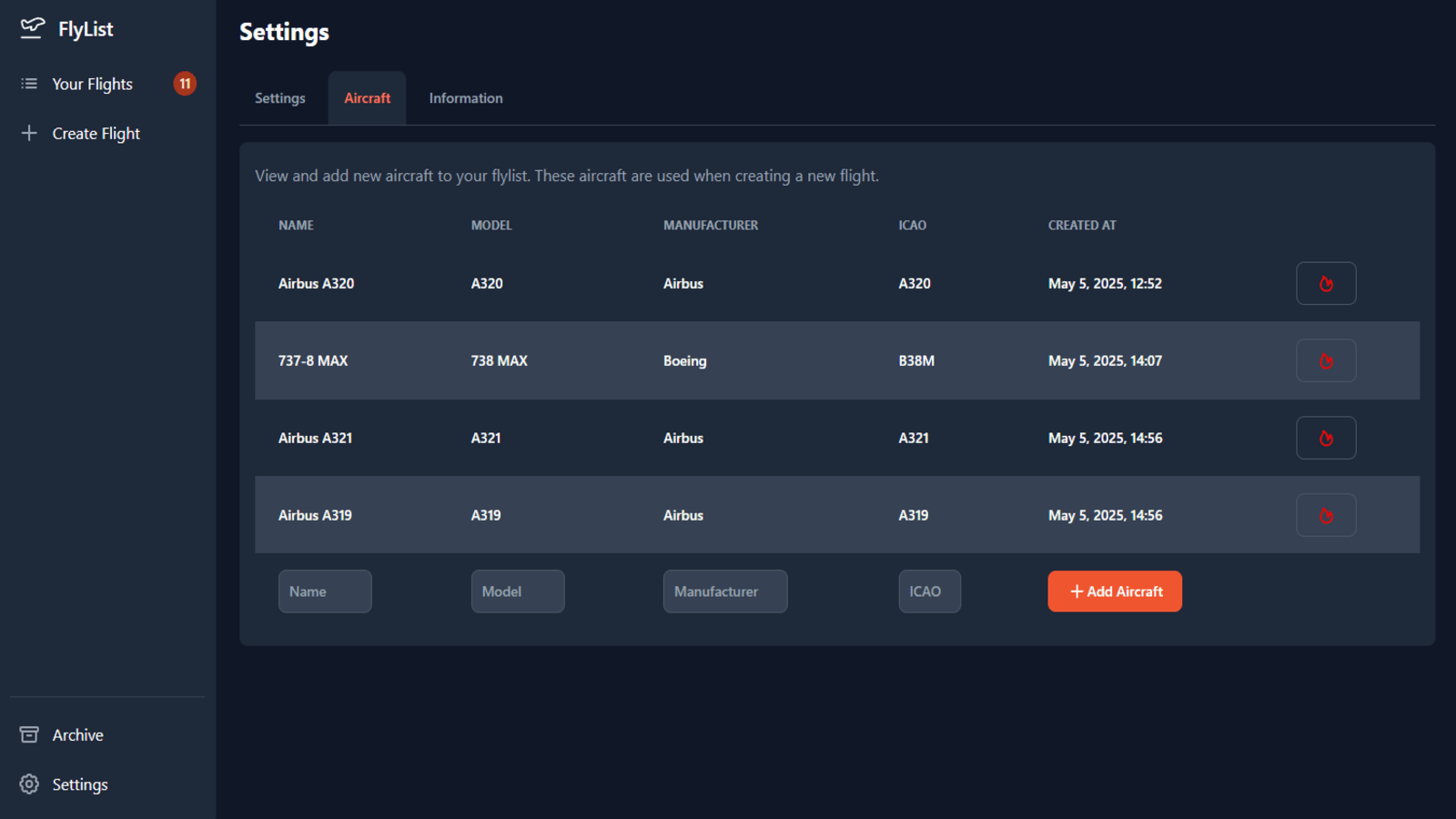Focus the Manufacturer input field
This screenshot has width=1456, height=819.
[725, 591]
